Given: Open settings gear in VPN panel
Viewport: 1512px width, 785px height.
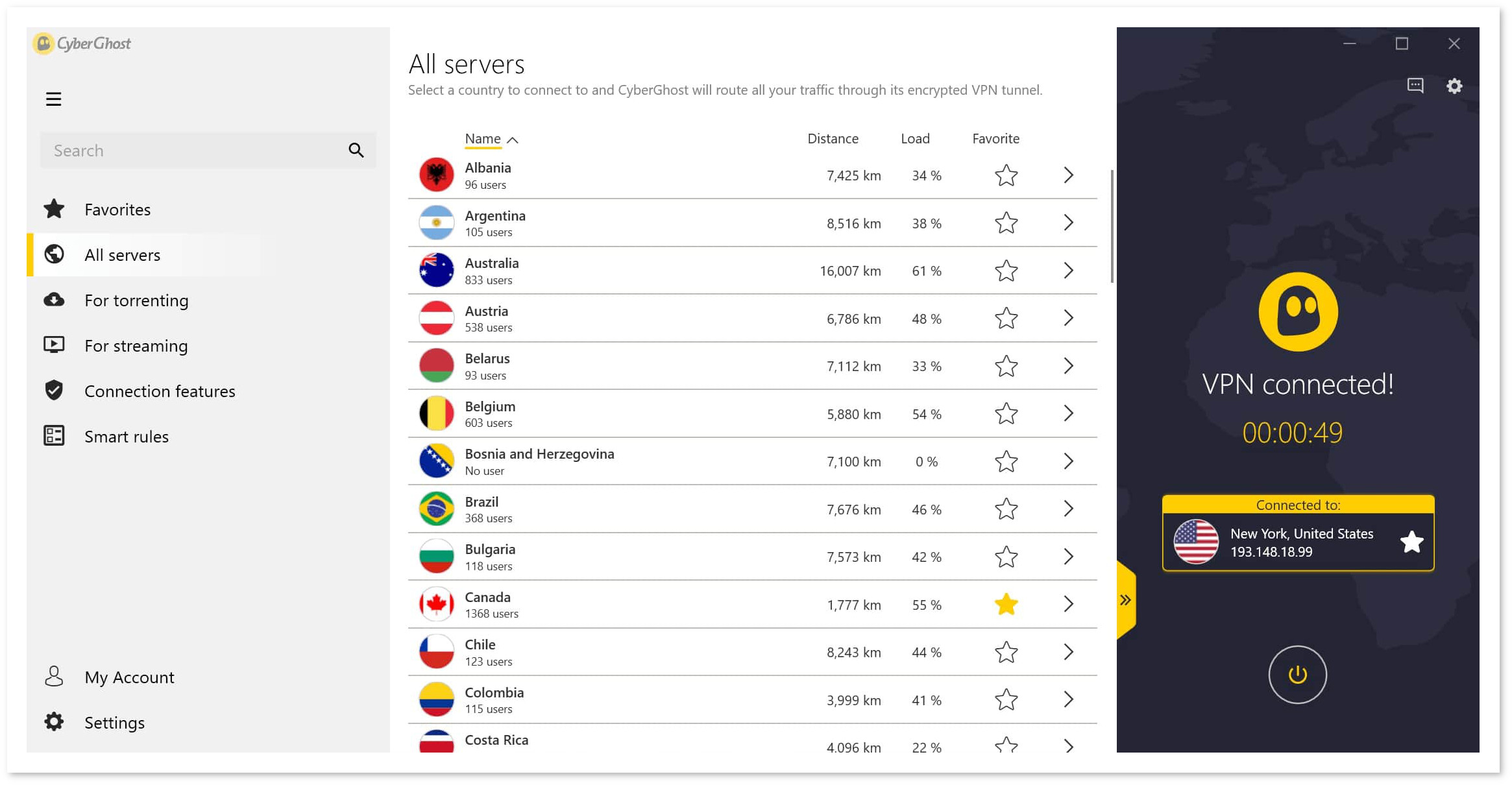Looking at the screenshot, I should click(x=1454, y=86).
